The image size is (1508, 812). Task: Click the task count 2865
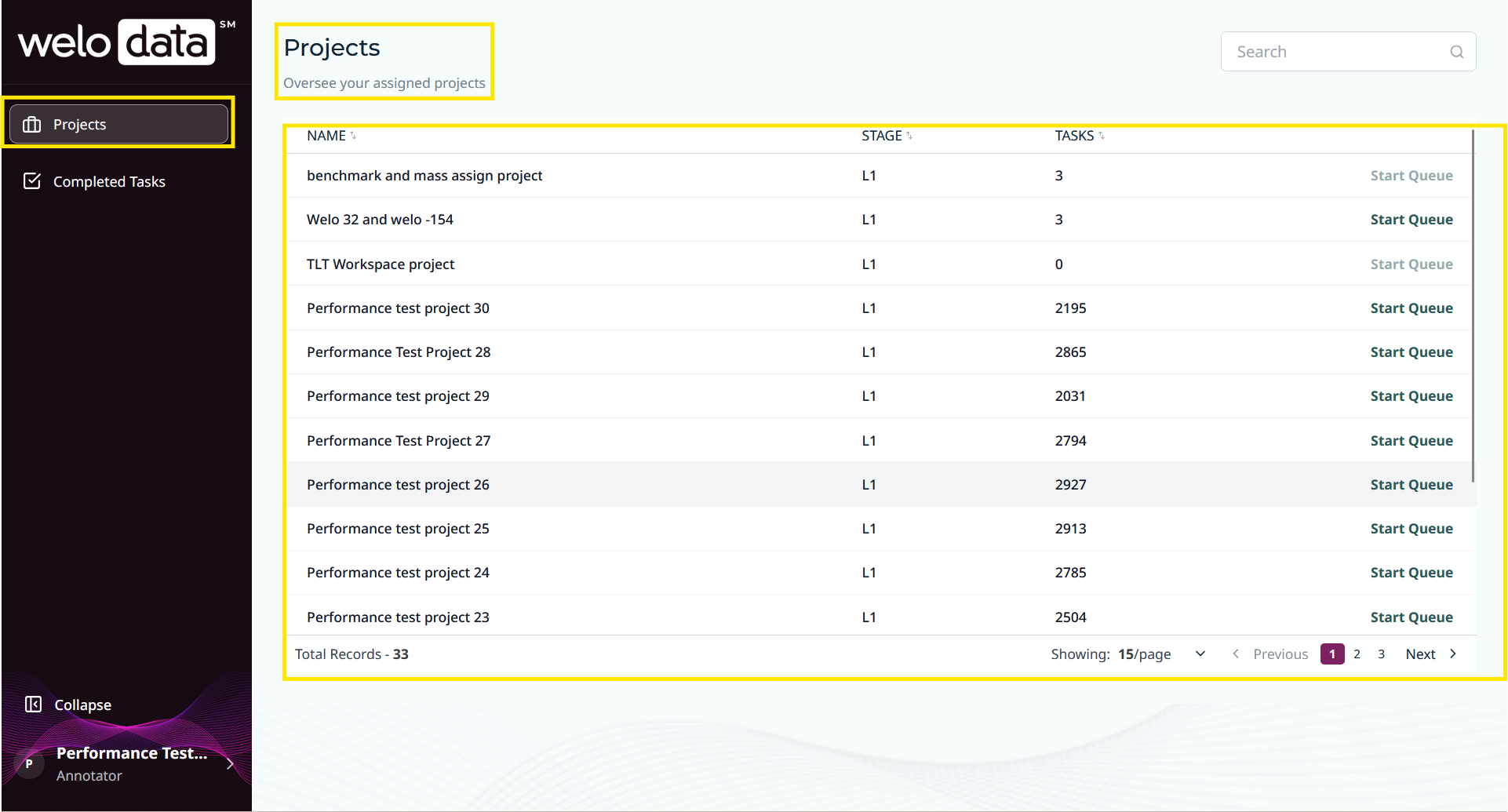pyautogui.click(x=1070, y=352)
